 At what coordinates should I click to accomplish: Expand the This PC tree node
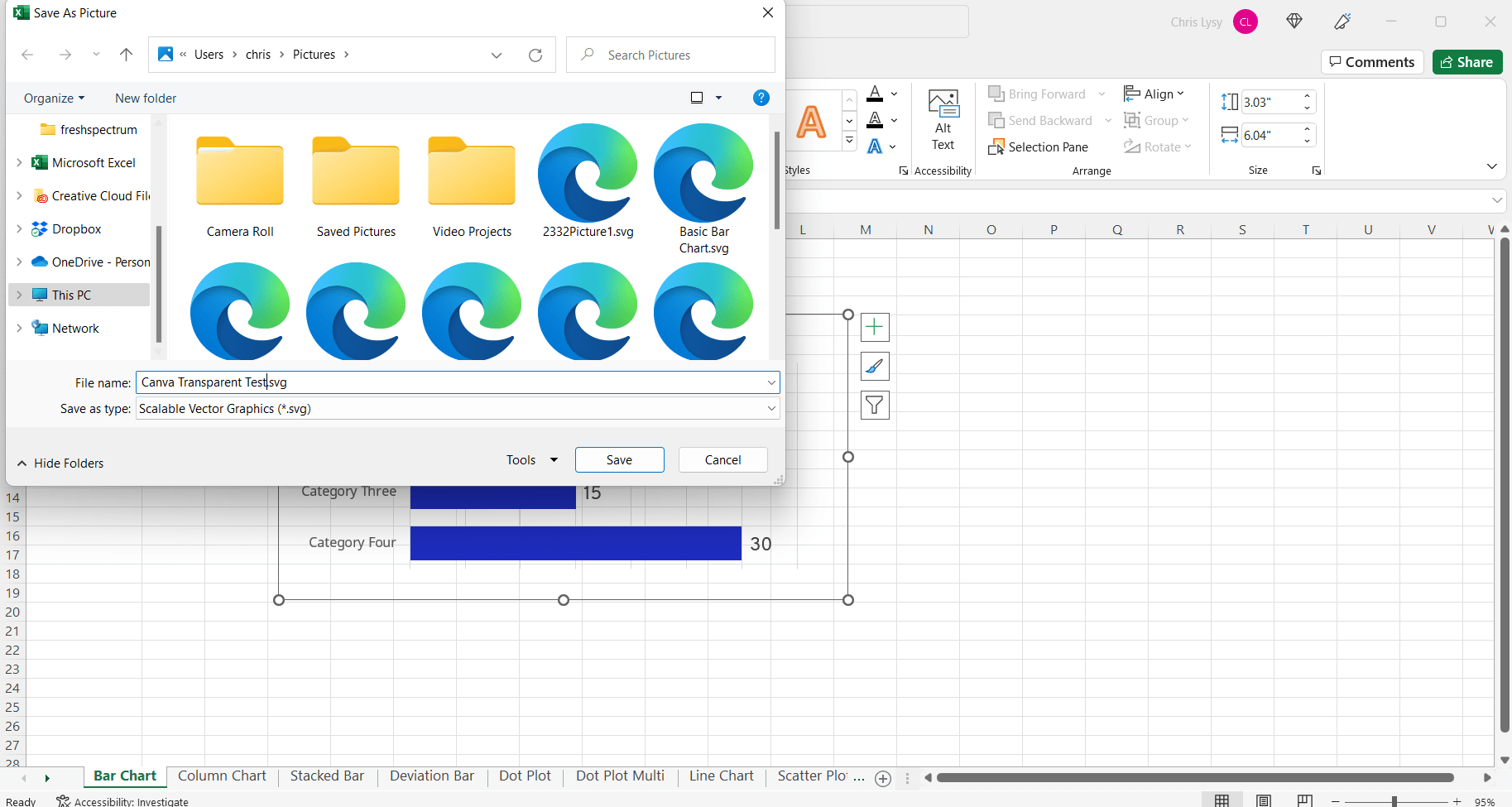(19, 295)
